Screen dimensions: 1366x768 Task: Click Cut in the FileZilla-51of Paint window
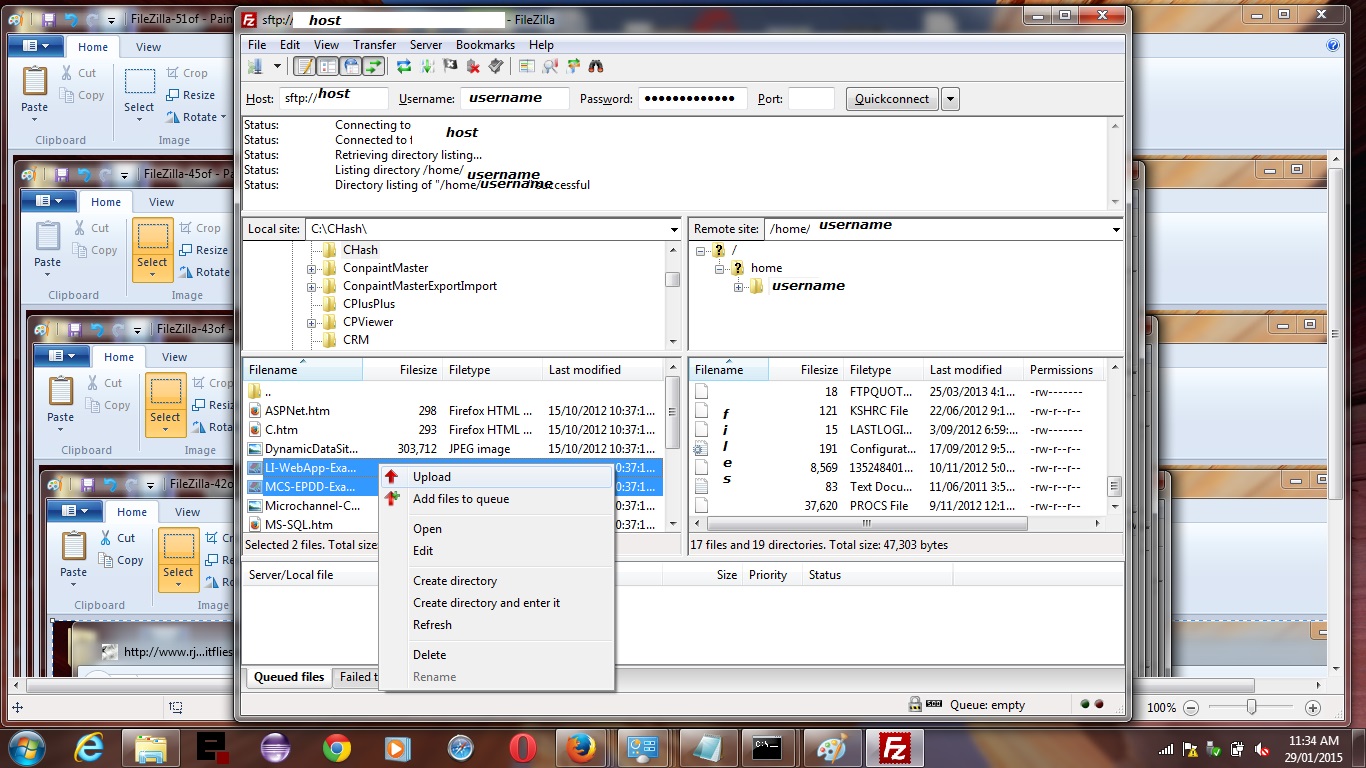79,73
